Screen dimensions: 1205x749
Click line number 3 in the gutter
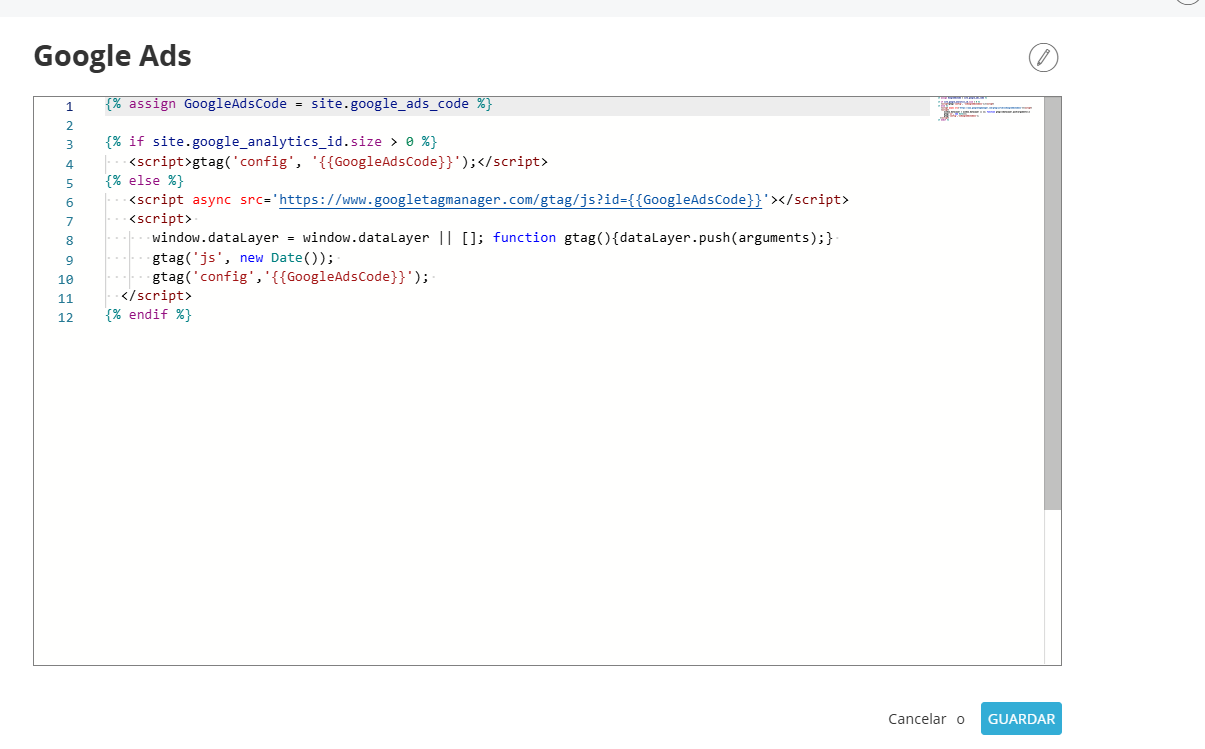click(69, 144)
